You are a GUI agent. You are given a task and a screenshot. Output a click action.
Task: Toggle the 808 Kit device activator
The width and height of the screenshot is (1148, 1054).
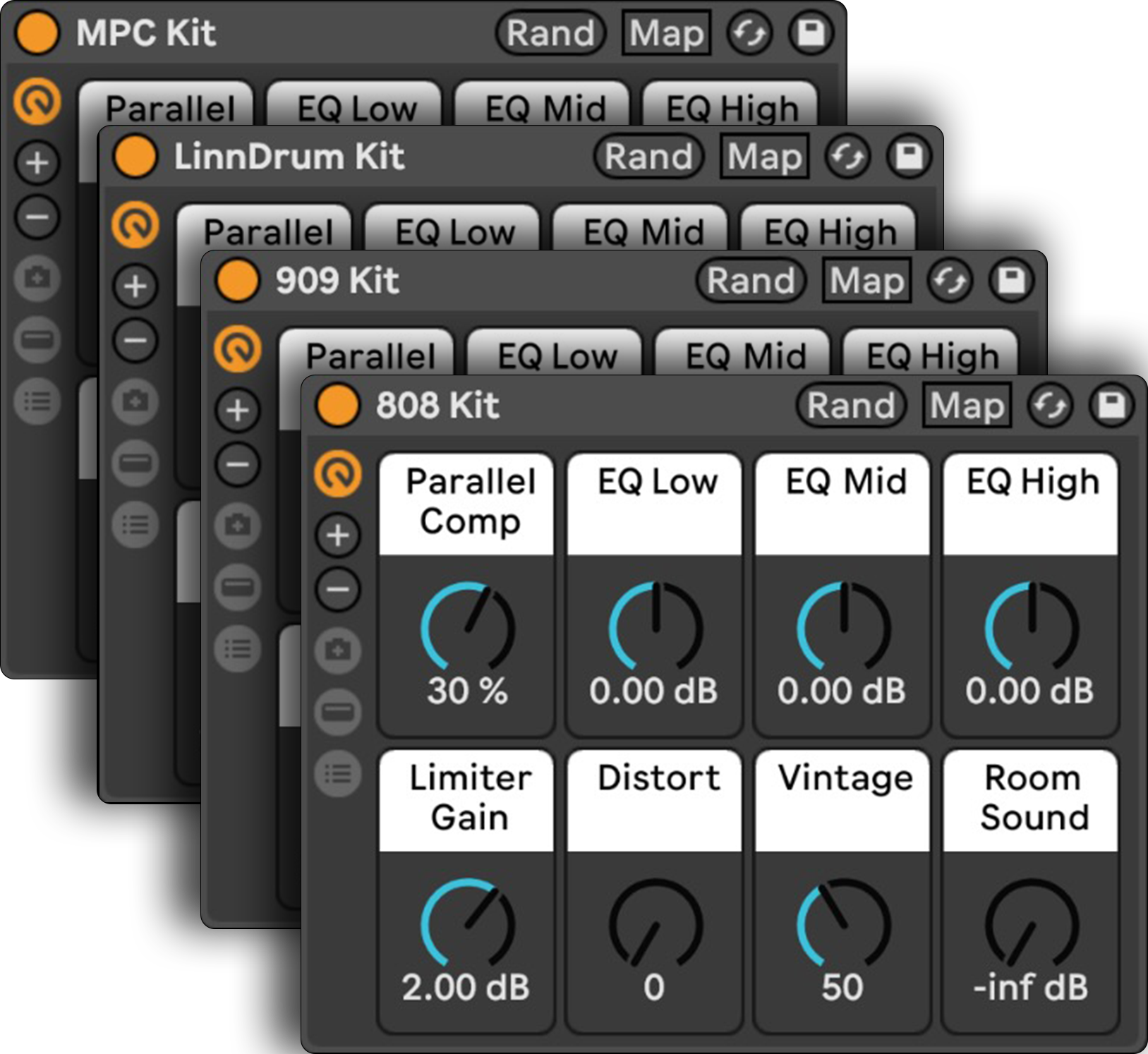(x=337, y=406)
